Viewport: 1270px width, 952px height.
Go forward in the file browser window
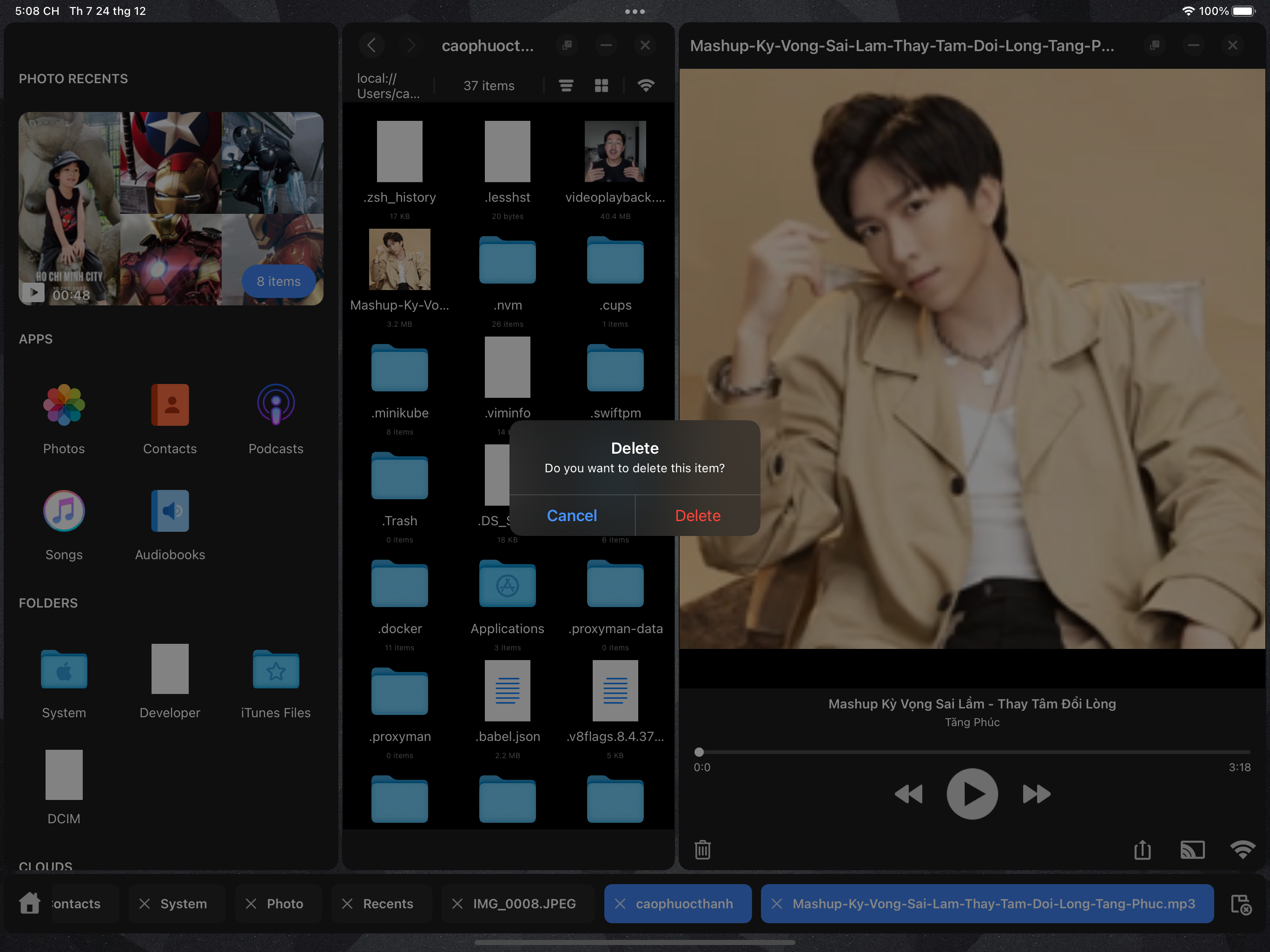[x=411, y=46]
